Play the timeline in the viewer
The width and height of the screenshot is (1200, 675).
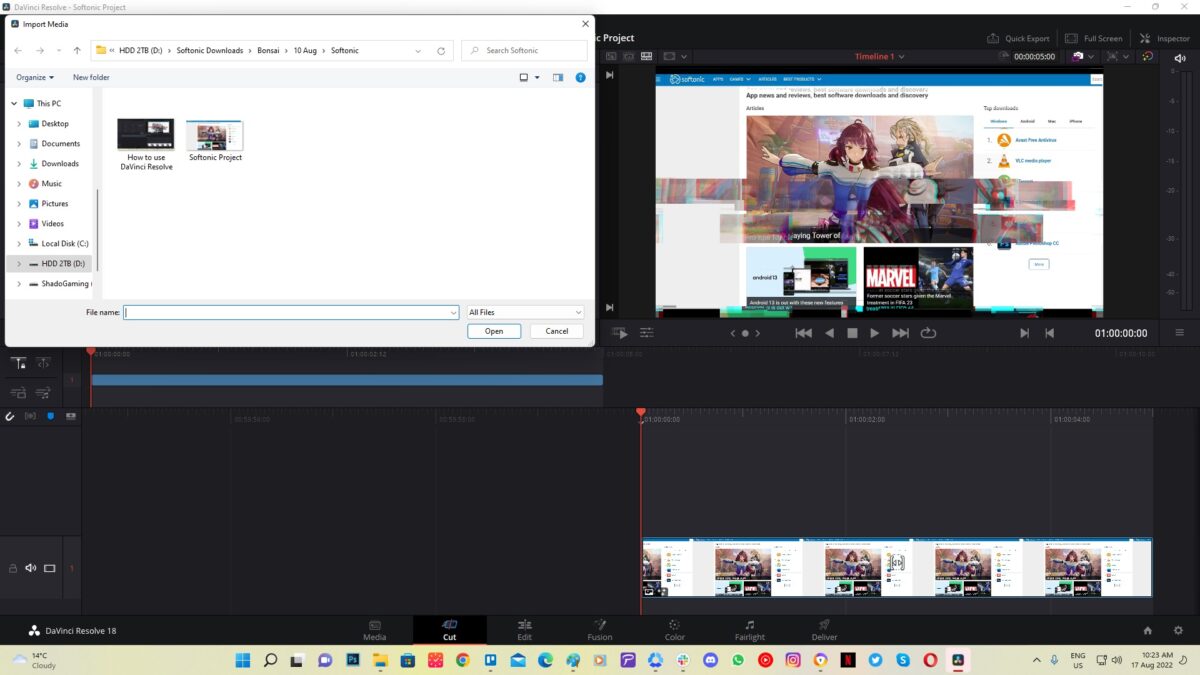[875, 333]
